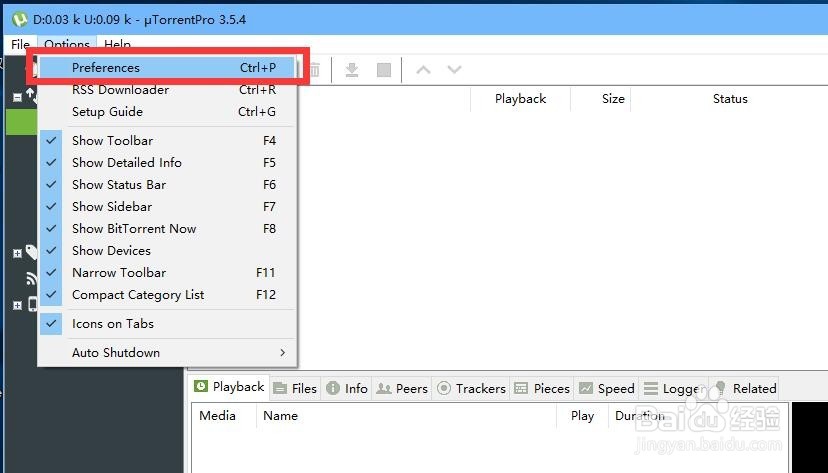Open the Auto Shutdown submenu arrow
The width and height of the screenshot is (828, 473).
click(x=283, y=352)
